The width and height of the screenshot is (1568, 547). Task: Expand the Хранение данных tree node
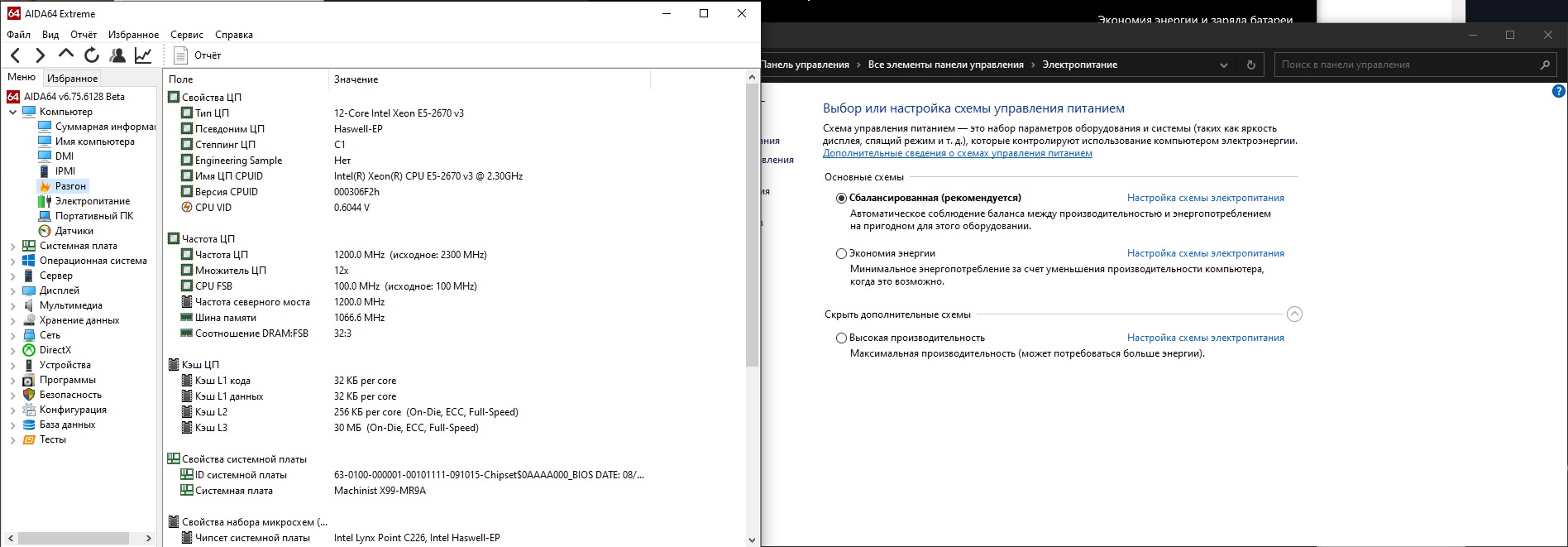click(x=12, y=320)
